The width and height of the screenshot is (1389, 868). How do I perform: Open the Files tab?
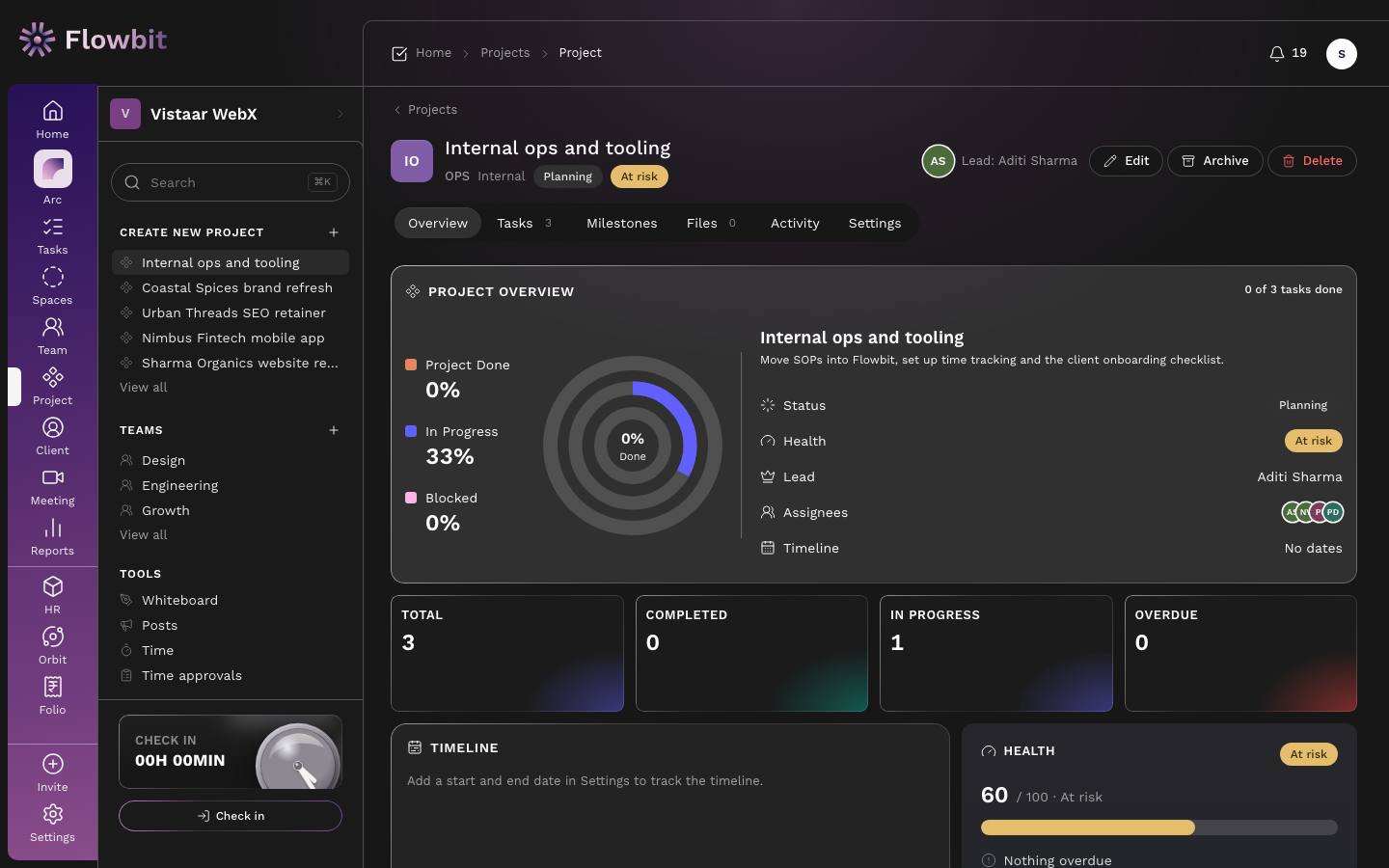712,223
